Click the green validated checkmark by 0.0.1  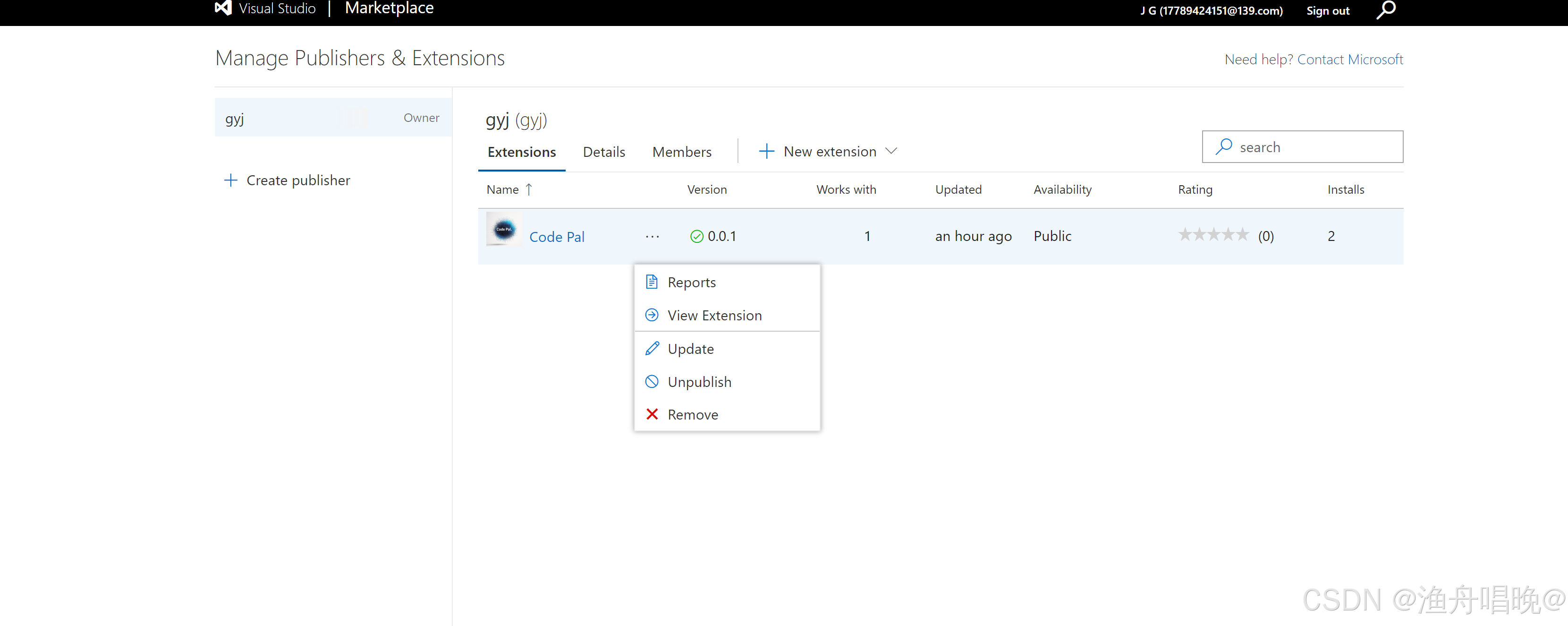696,236
